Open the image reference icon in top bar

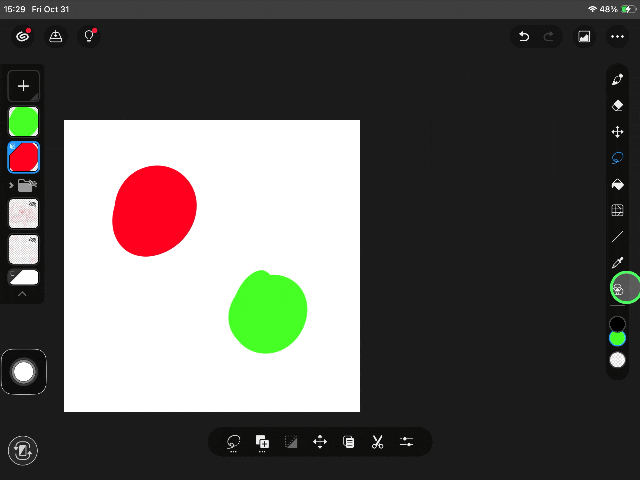click(584, 37)
